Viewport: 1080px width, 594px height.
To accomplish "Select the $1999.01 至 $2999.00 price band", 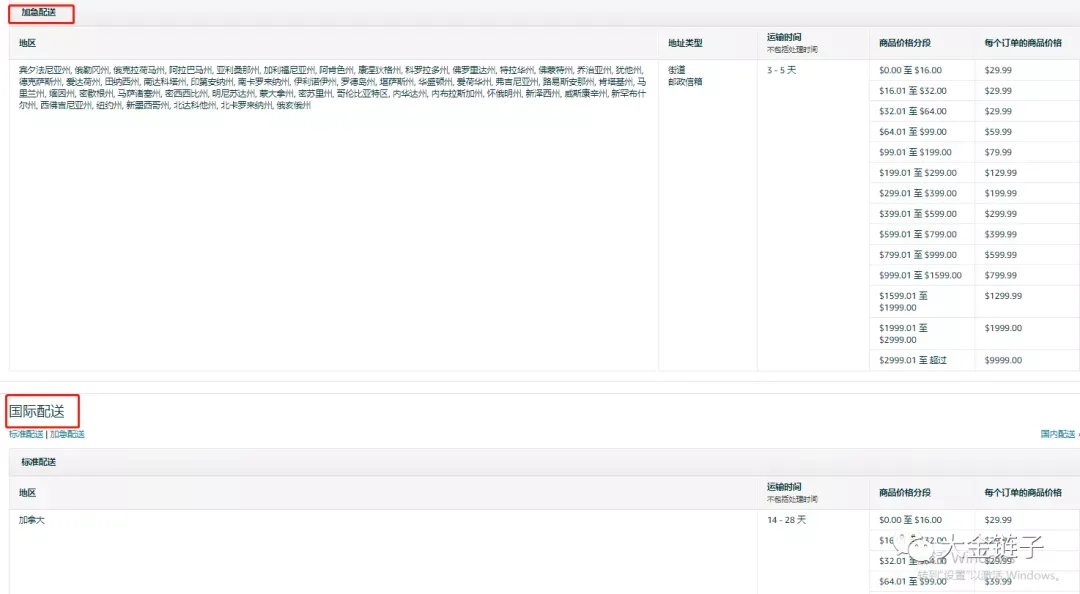I will pyautogui.click(x=904, y=334).
